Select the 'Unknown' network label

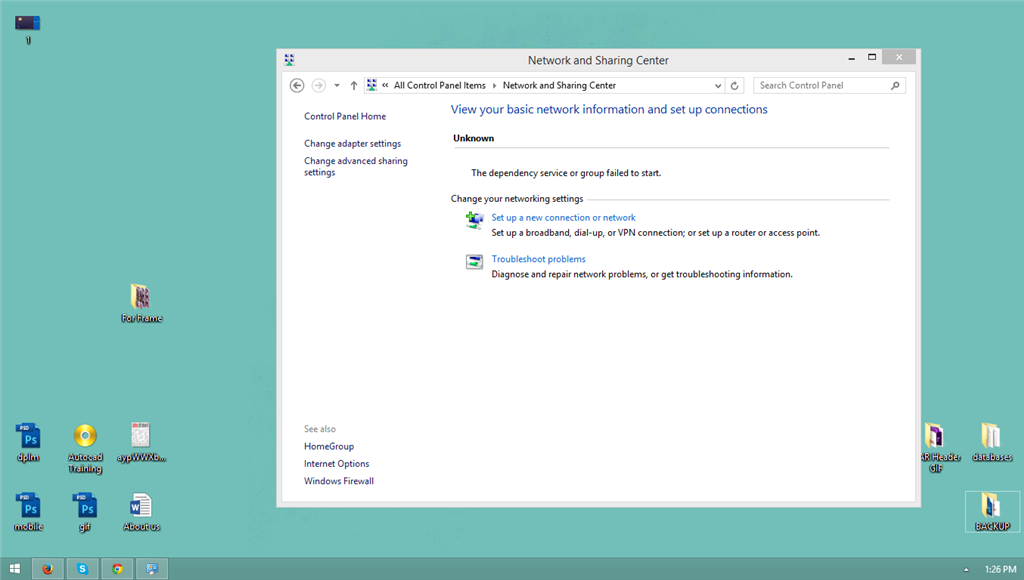pos(473,138)
